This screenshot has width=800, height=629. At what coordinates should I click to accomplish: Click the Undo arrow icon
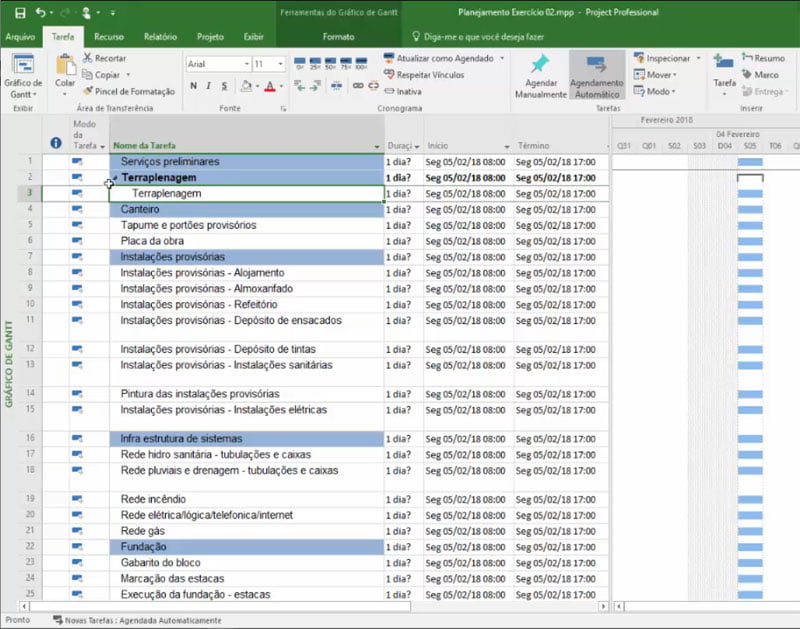[x=40, y=13]
